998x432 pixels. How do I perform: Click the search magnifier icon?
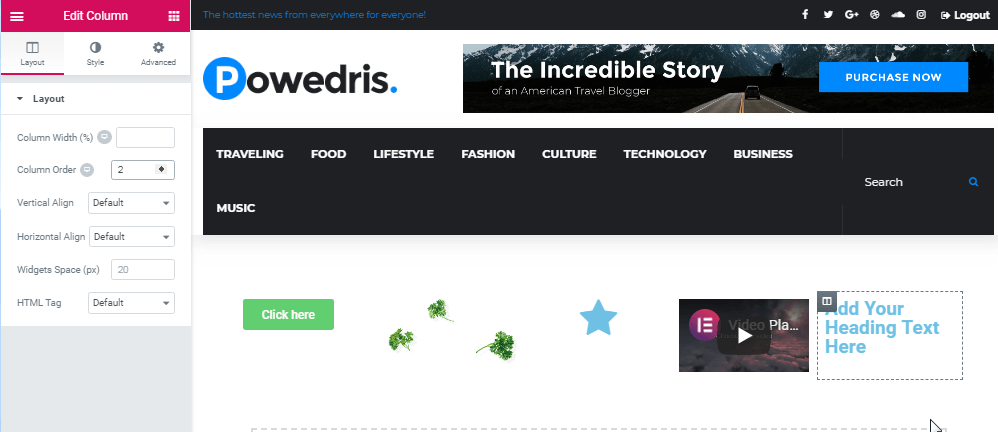973,182
